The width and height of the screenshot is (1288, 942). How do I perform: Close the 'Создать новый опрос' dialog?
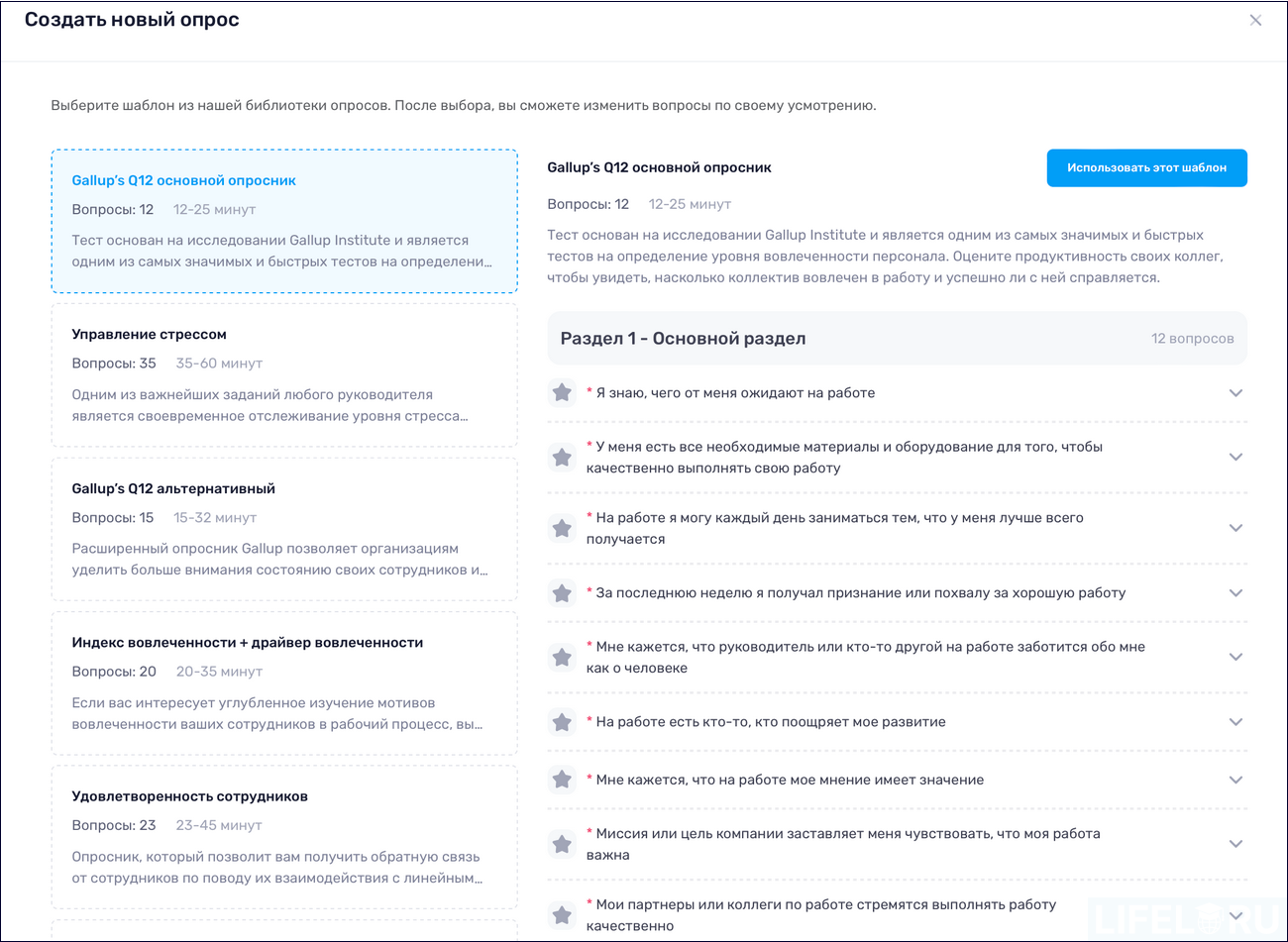pyautogui.click(x=1255, y=20)
